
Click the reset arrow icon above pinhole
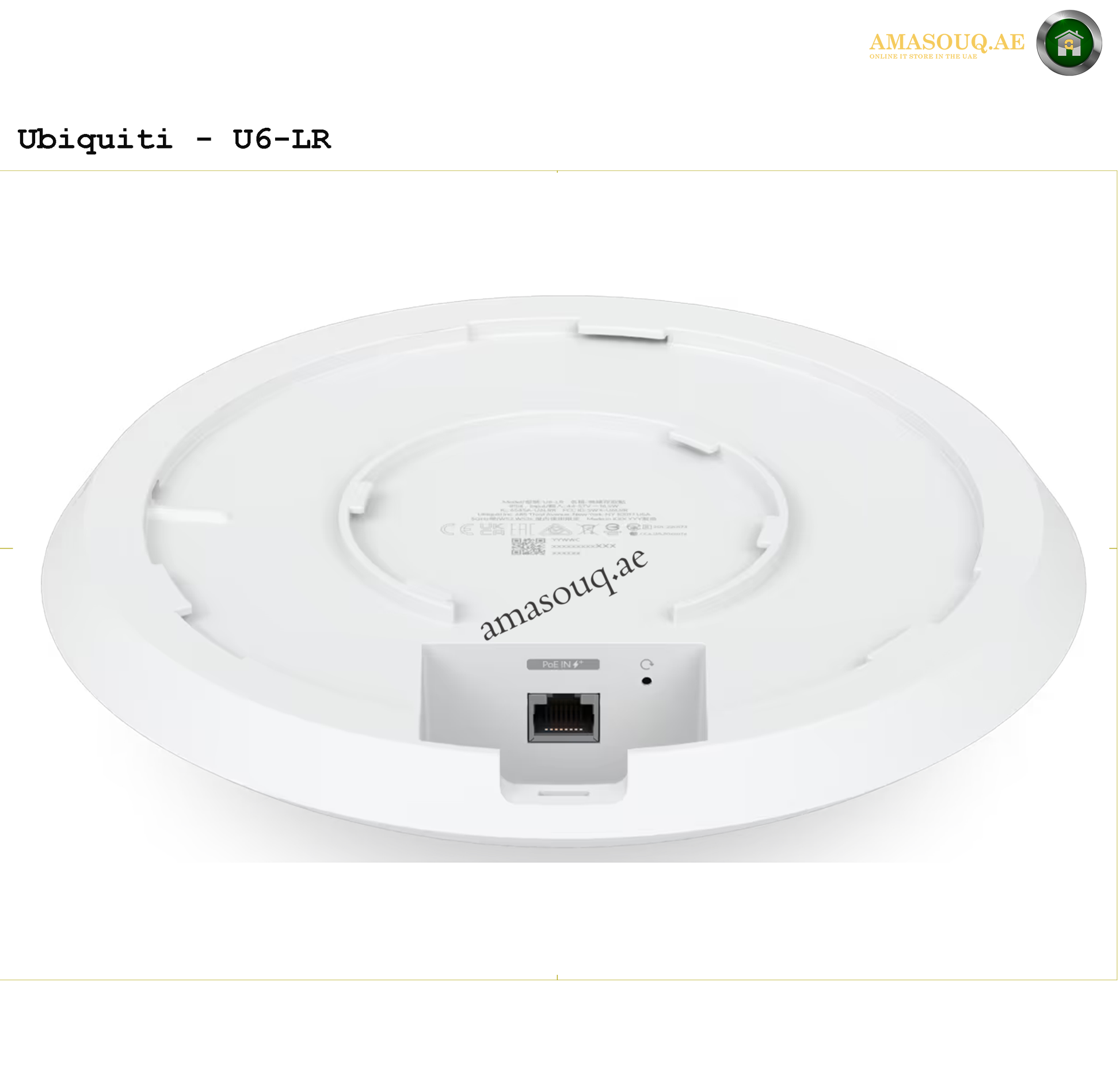pos(646,665)
